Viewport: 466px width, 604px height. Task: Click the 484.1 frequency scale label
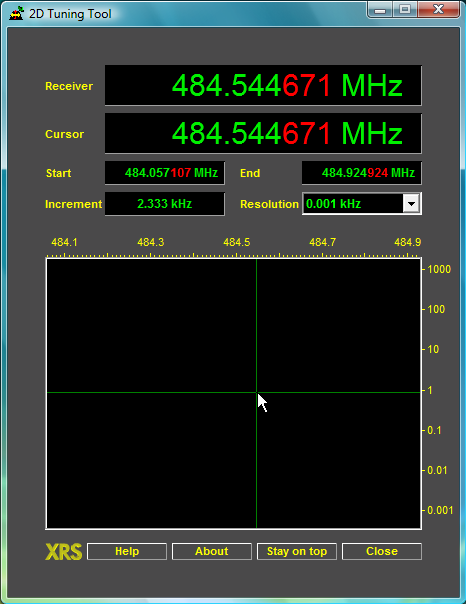tap(64, 242)
